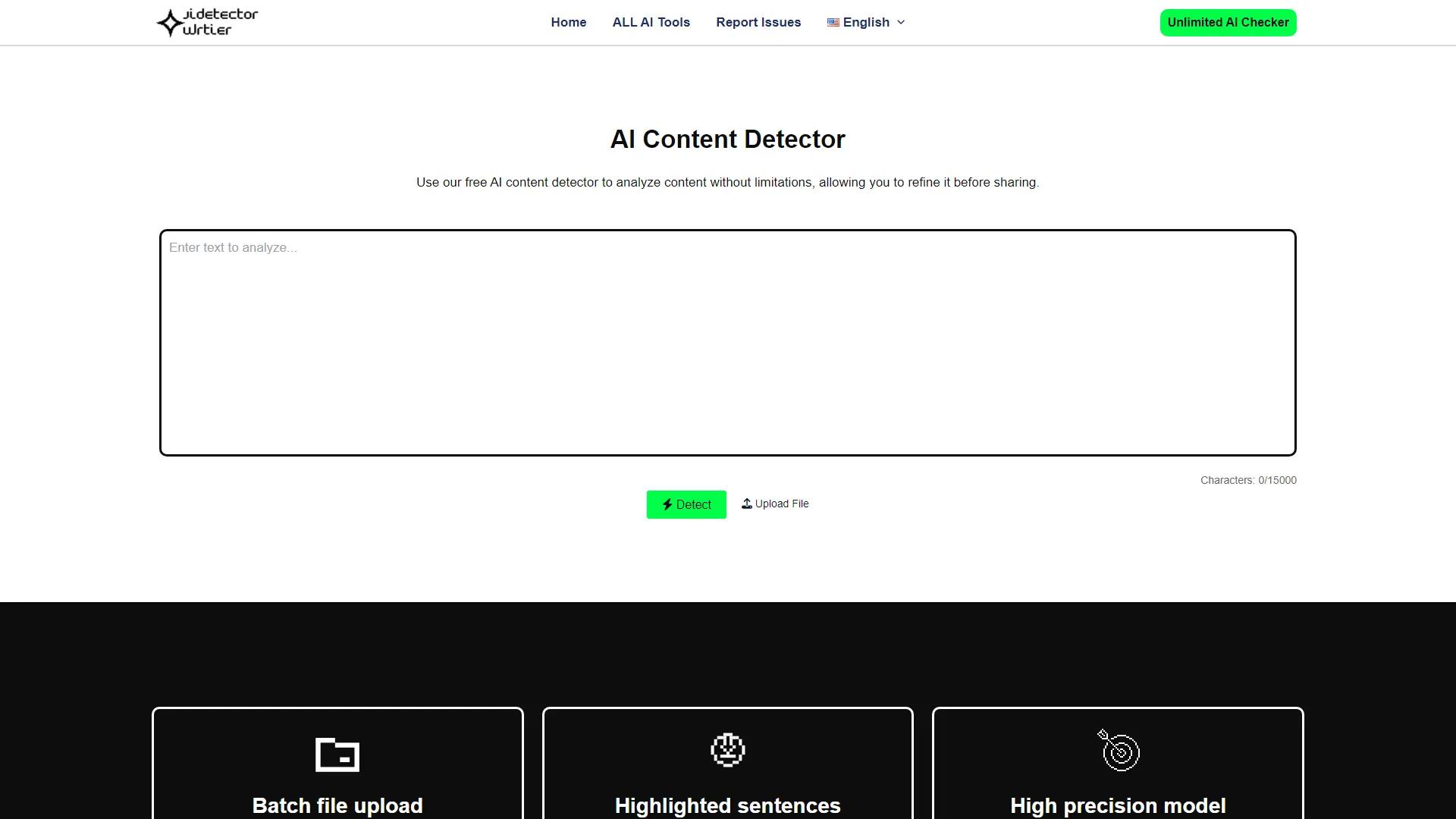Click the US flag icon next to English
The width and height of the screenshot is (1456, 819).
tap(833, 22)
